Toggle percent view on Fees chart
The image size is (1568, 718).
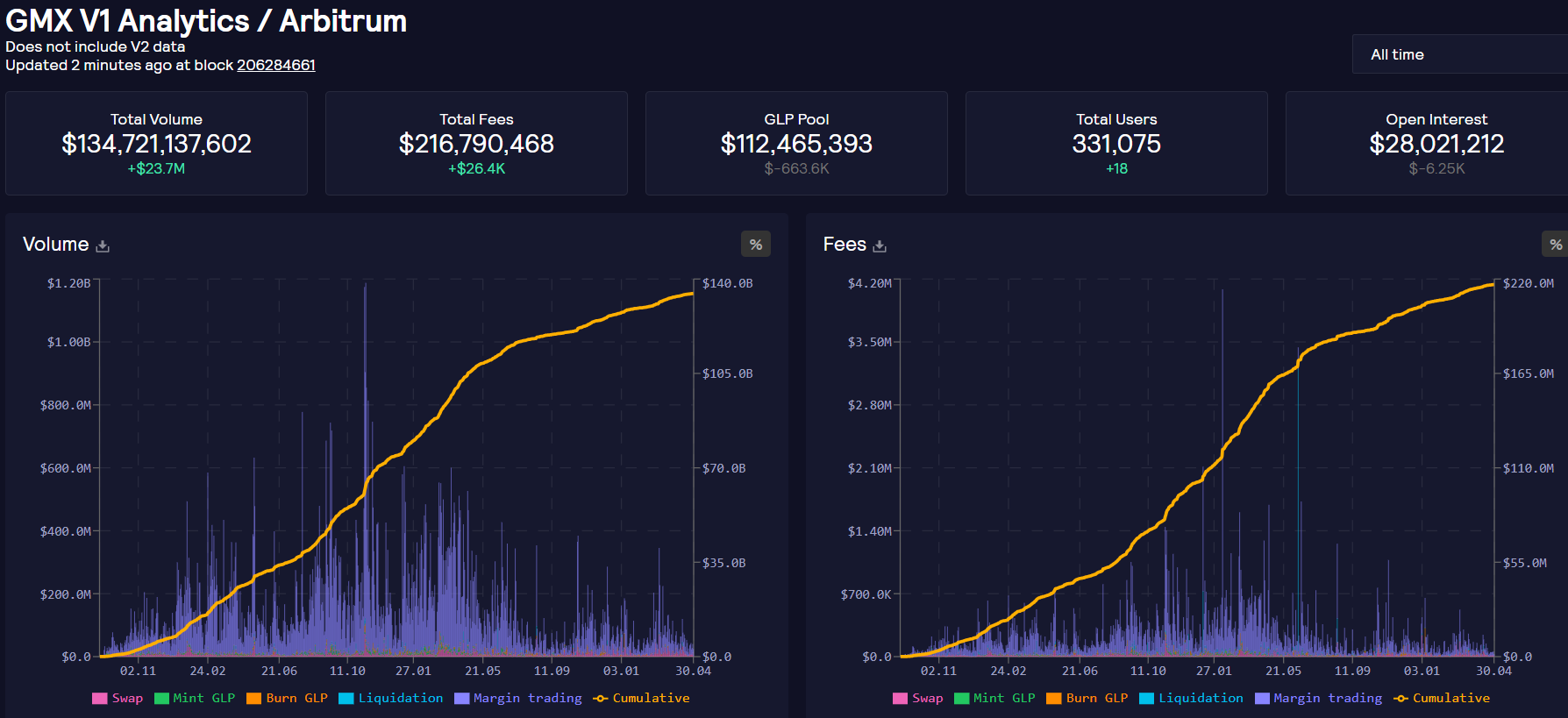[x=1555, y=245]
